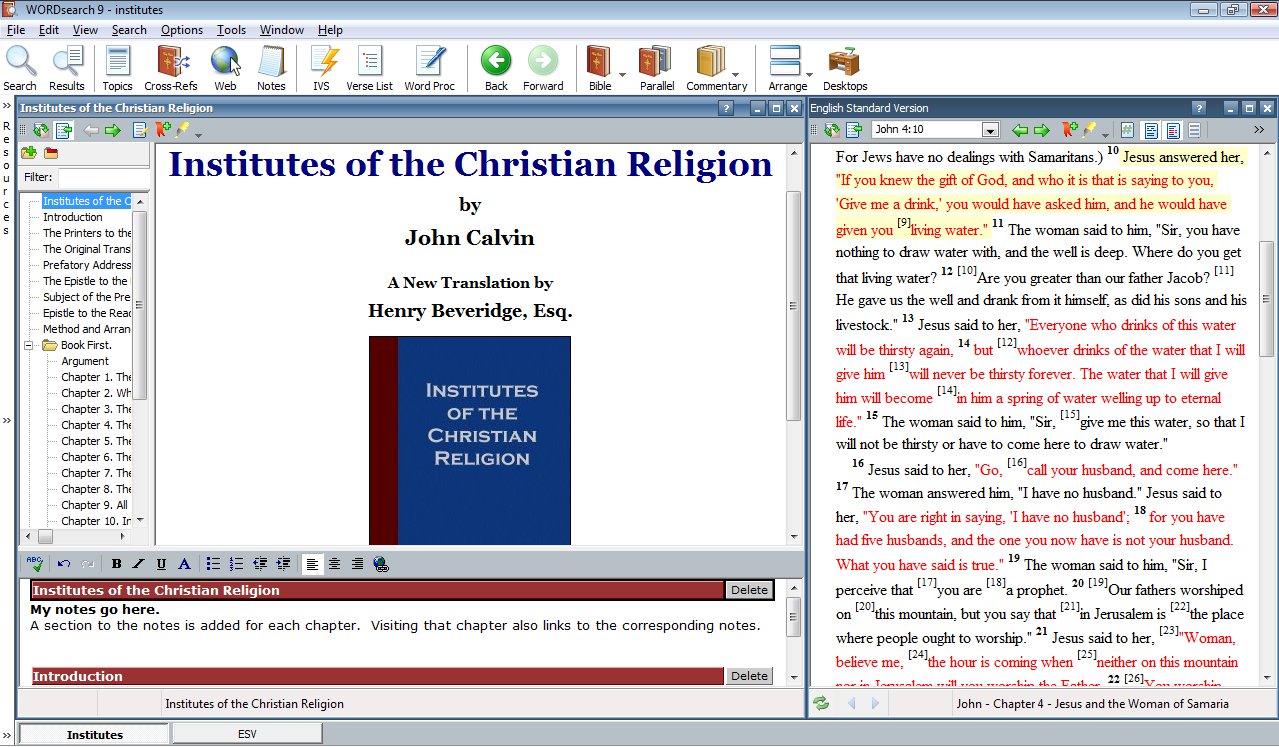Screen dimensions: 1279x747
Task: Open help for English Standard Version window
Action: click(x=1198, y=108)
